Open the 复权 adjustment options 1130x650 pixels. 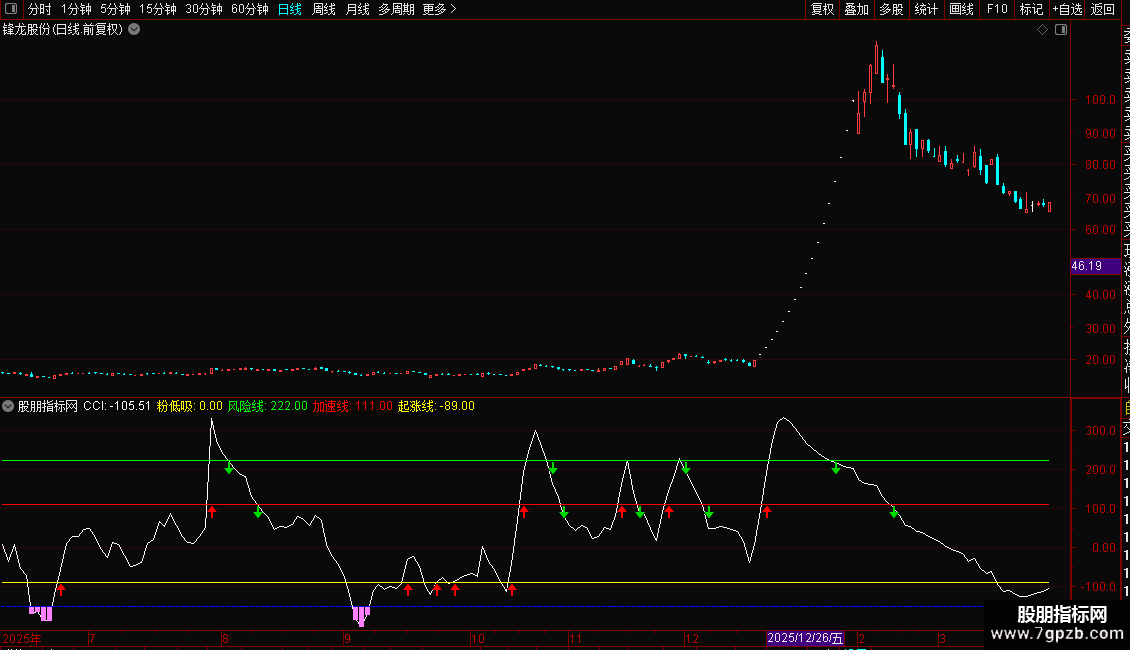pos(822,9)
